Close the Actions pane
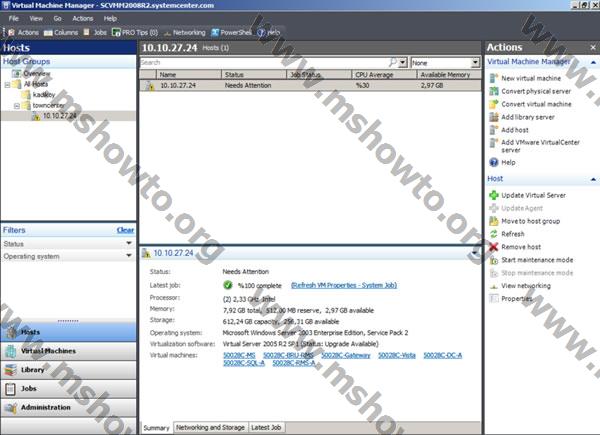 pos(593,47)
